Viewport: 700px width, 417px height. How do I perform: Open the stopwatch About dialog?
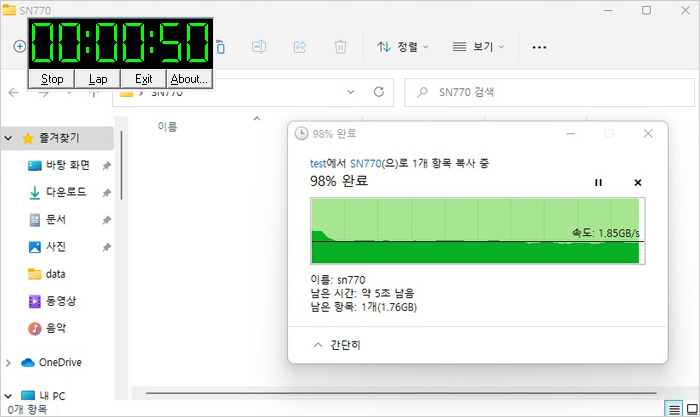pos(189,79)
